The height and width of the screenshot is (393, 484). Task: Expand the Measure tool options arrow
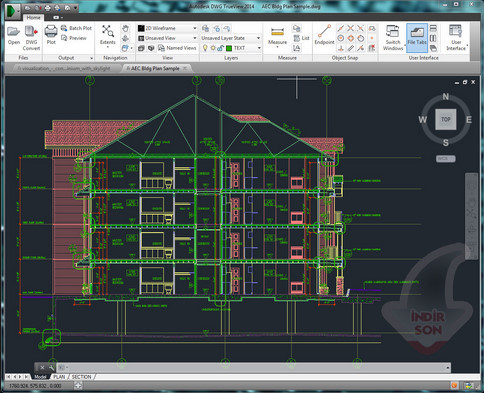pyautogui.click(x=277, y=47)
